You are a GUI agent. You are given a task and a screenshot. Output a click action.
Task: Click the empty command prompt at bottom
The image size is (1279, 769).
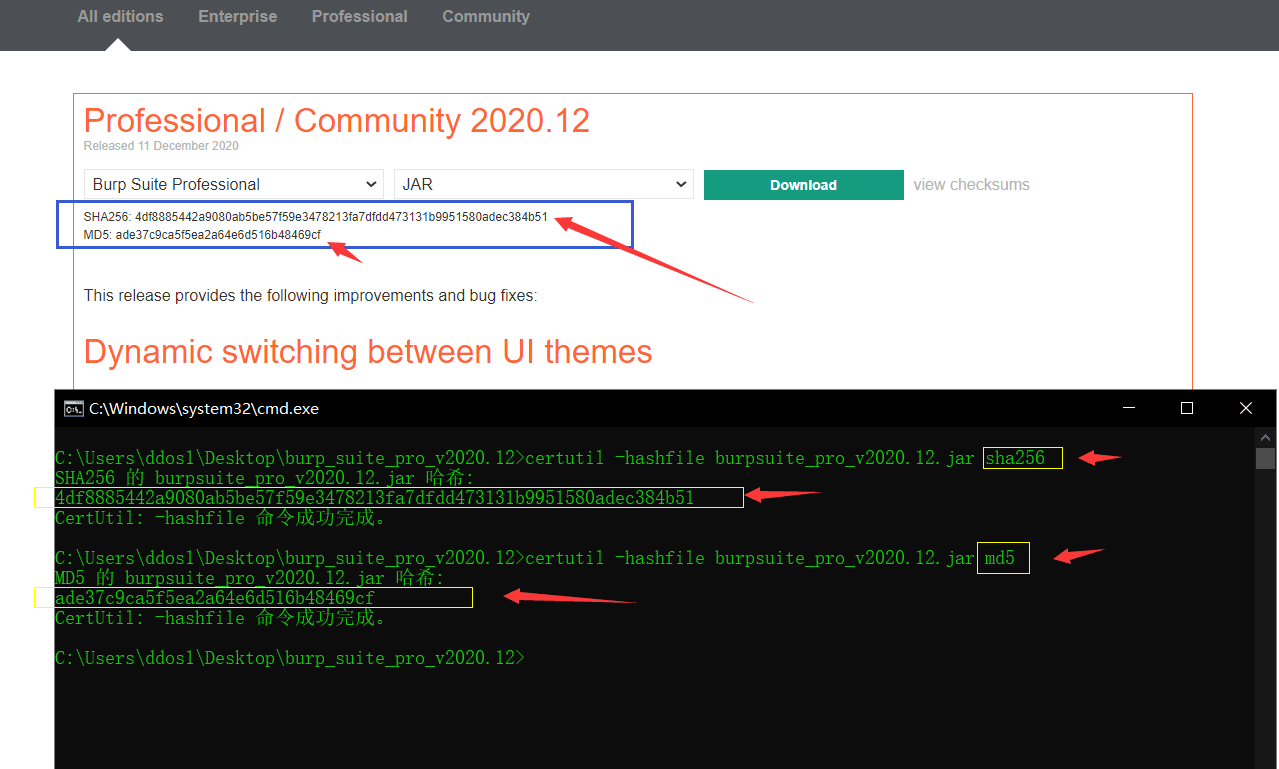coord(290,658)
